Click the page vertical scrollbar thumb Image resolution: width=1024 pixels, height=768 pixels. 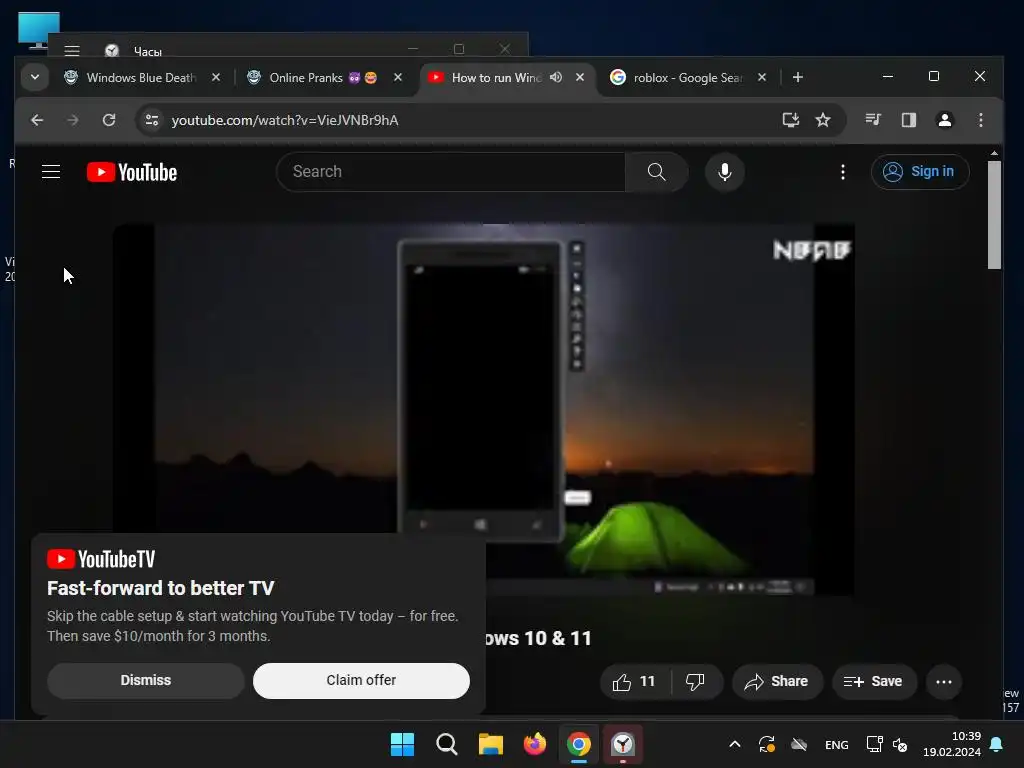point(994,215)
